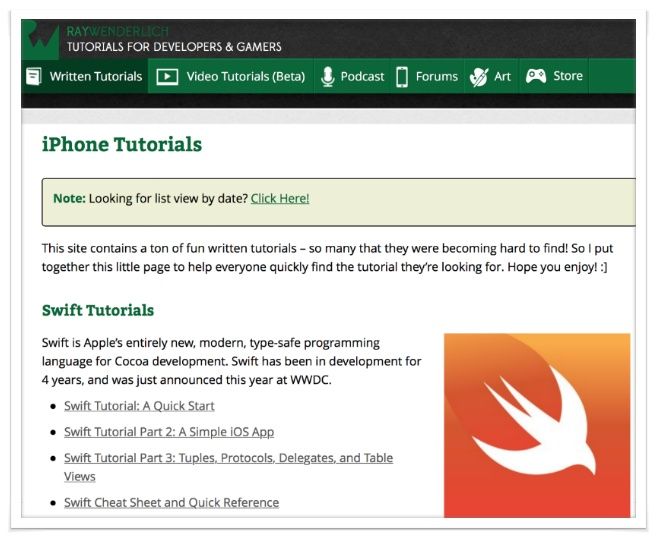Image resolution: width=657 pixels, height=538 pixels.
Task: Click the Art palette icon
Action: pos(479,77)
